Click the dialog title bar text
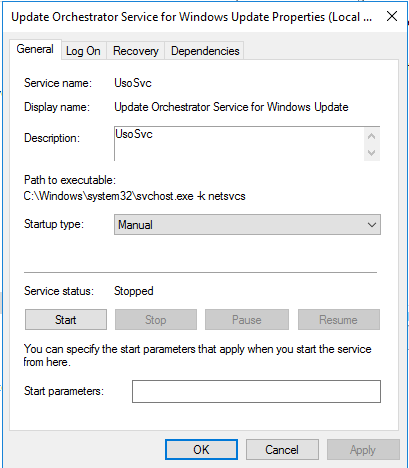 point(192,17)
